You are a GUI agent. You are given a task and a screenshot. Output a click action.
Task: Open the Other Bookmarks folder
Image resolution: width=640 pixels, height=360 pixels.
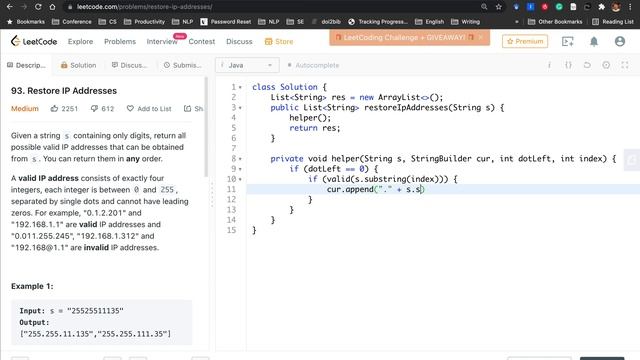coord(555,22)
